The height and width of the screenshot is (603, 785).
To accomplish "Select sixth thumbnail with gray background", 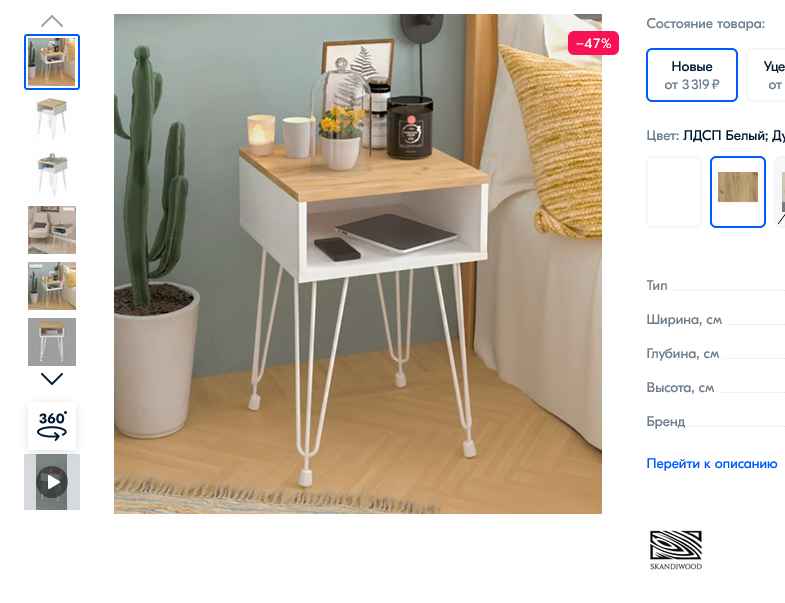I will pyautogui.click(x=52, y=342).
